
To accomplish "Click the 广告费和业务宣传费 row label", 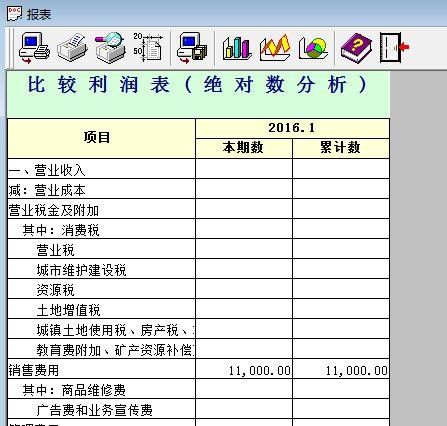I will [94, 410].
